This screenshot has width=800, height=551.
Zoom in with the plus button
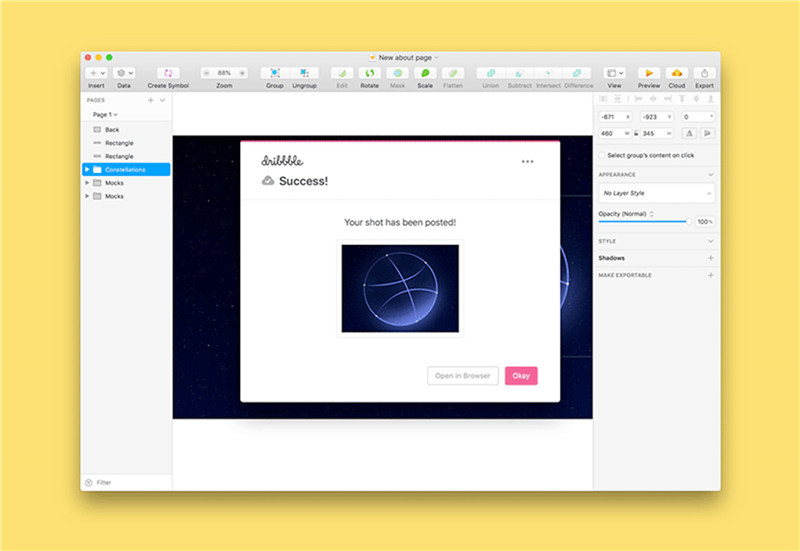tap(242, 73)
